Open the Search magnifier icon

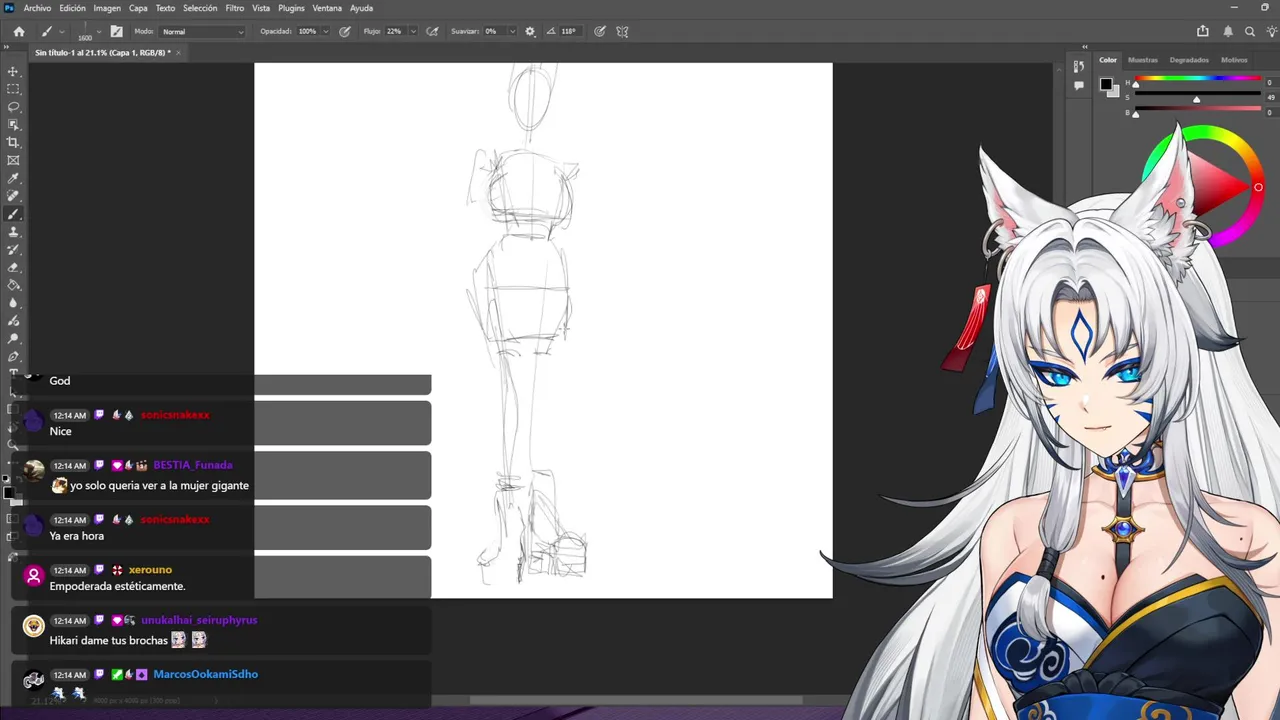pos(1250,31)
